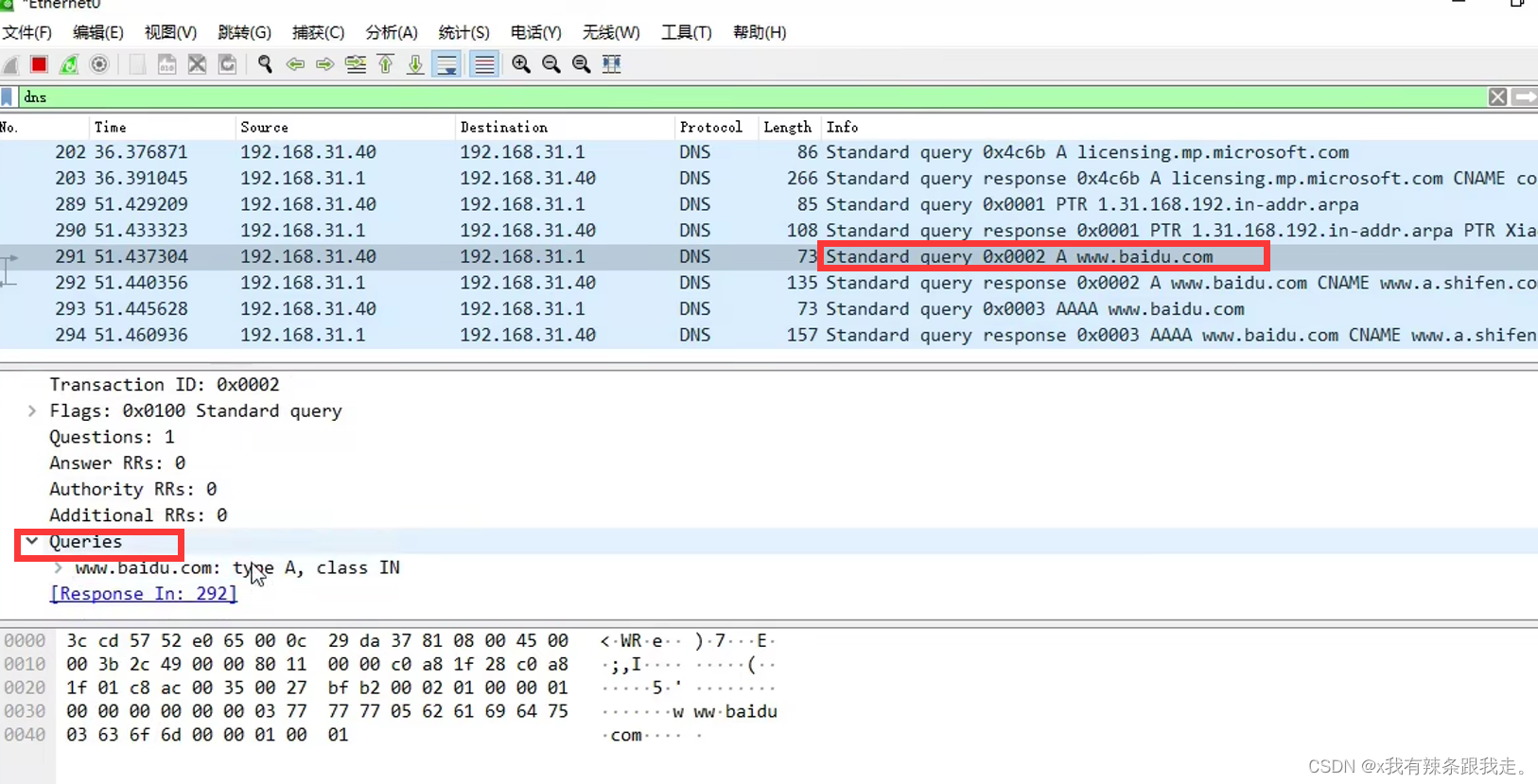The image size is (1538, 784).
Task: Select packet 289 PTR query row
Action: click(769, 204)
